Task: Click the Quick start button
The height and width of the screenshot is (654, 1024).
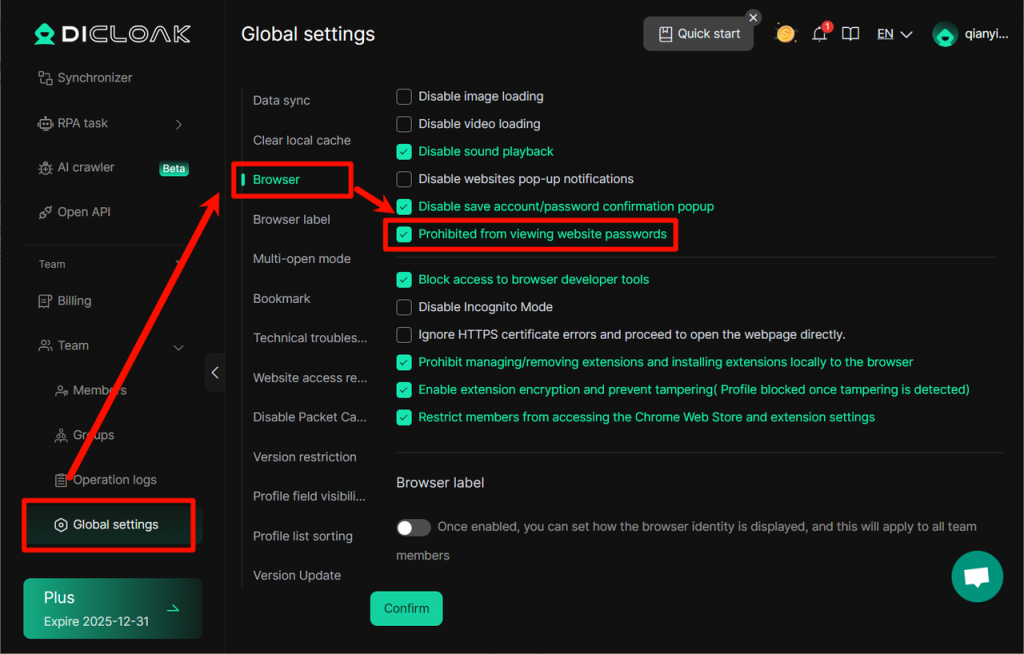Action: coord(699,34)
